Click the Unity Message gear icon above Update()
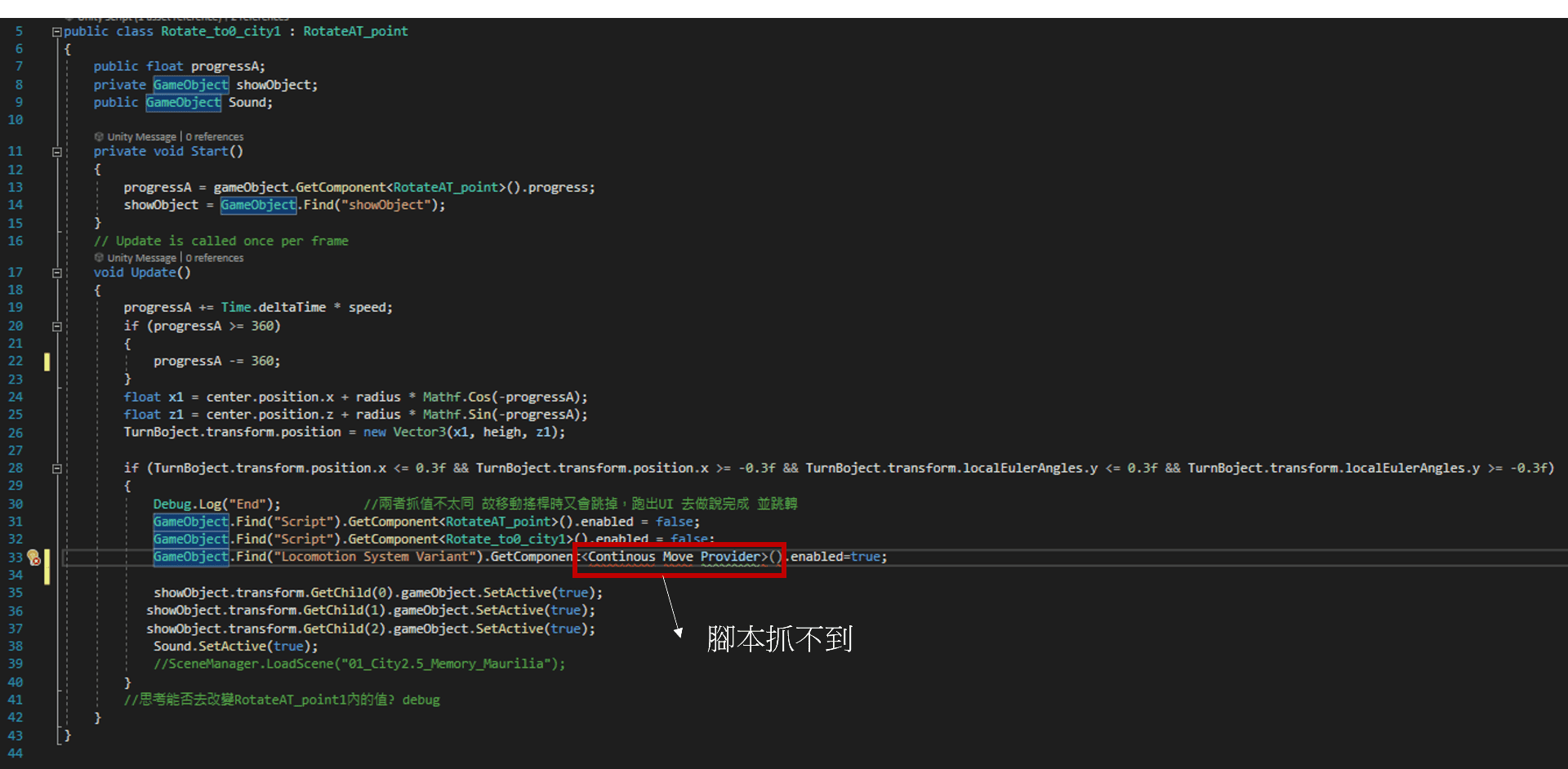The height and width of the screenshot is (769, 1568). (98, 257)
